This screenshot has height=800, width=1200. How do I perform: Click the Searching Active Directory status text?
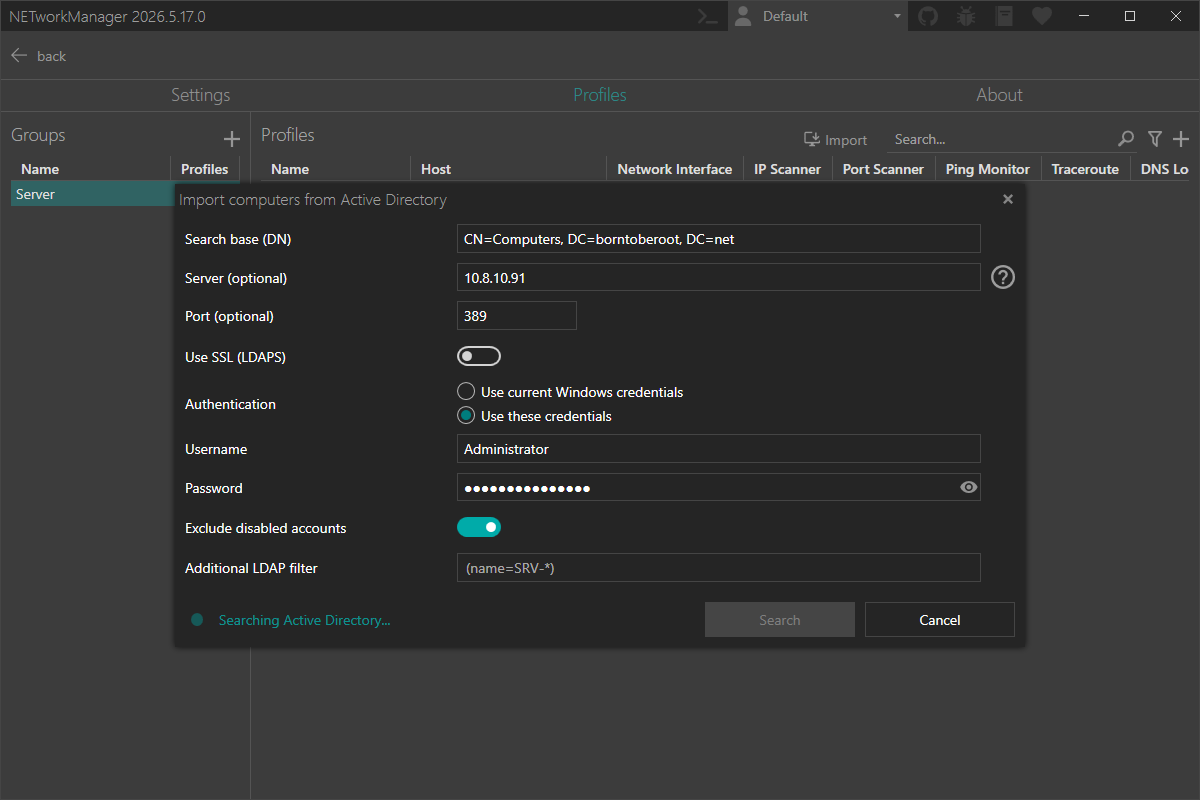tap(304, 620)
